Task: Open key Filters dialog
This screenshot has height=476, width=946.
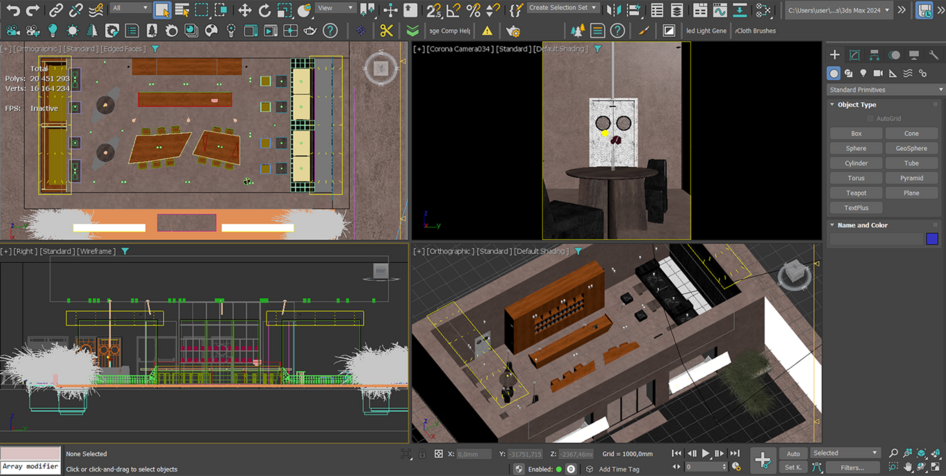Action: [852, 468]
